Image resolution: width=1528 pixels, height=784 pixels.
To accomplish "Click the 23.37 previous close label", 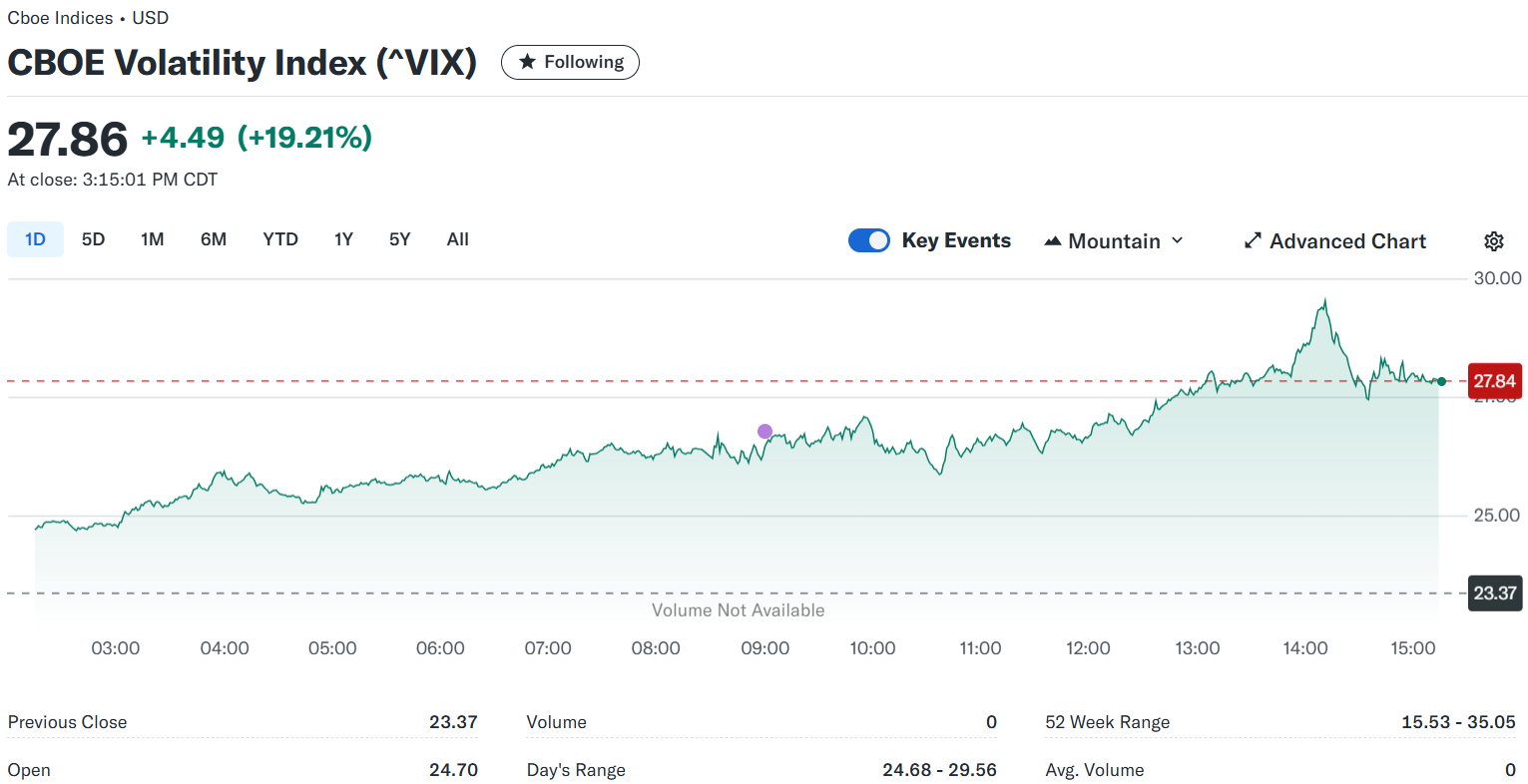I will tap(1494, 593).
